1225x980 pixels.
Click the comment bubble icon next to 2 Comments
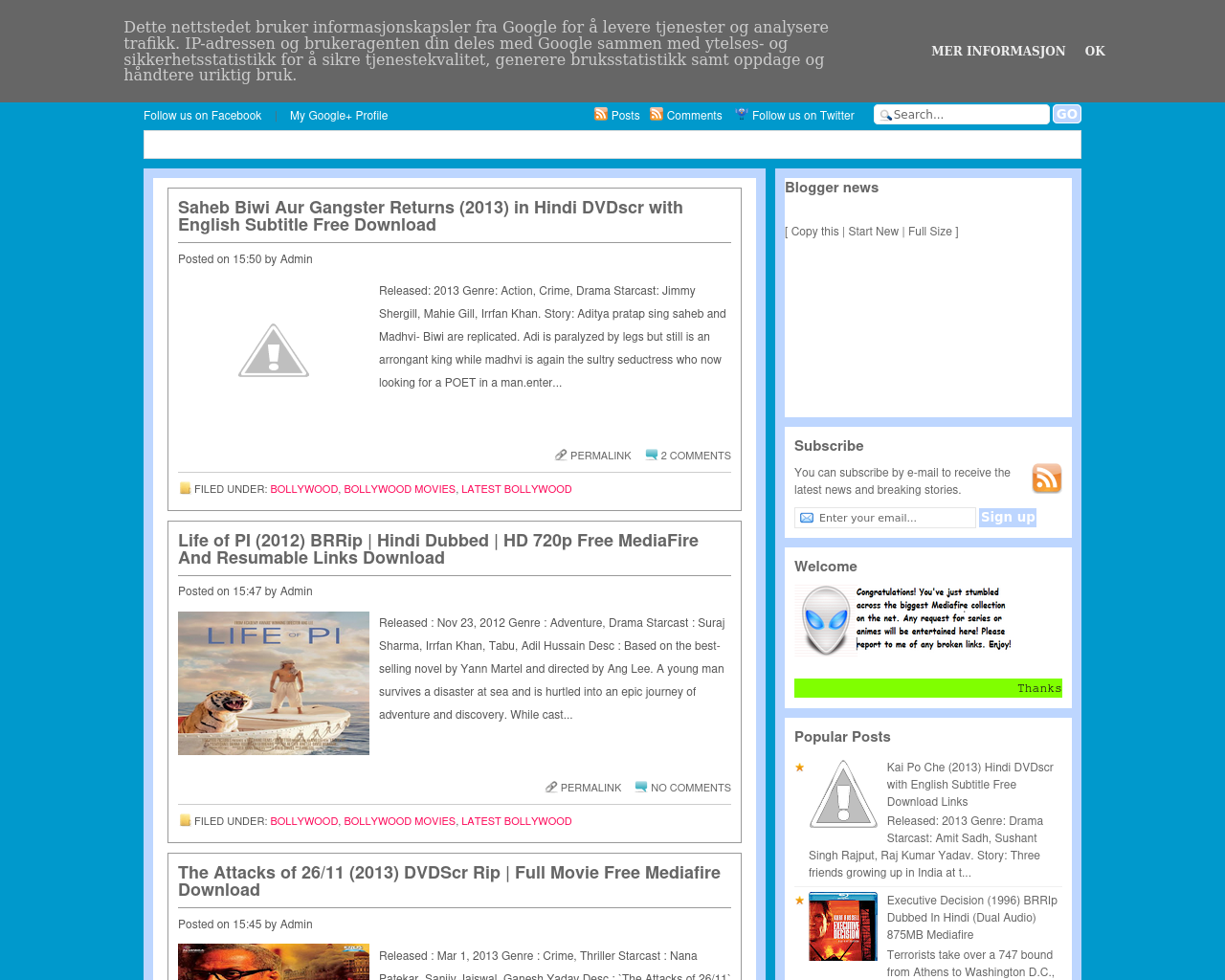click(652, 455)
